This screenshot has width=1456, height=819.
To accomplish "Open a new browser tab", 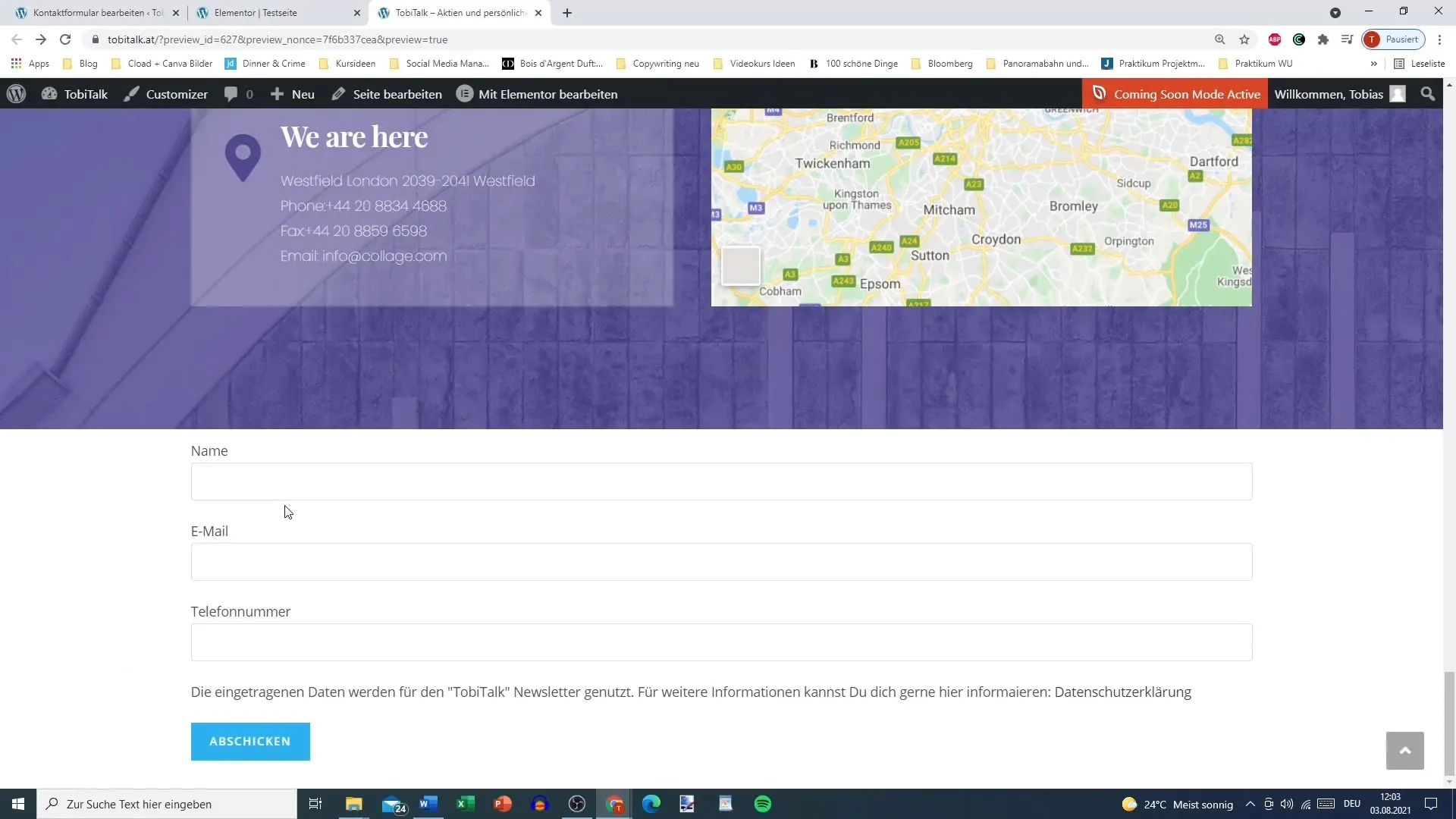I will [x=567, y=13].
